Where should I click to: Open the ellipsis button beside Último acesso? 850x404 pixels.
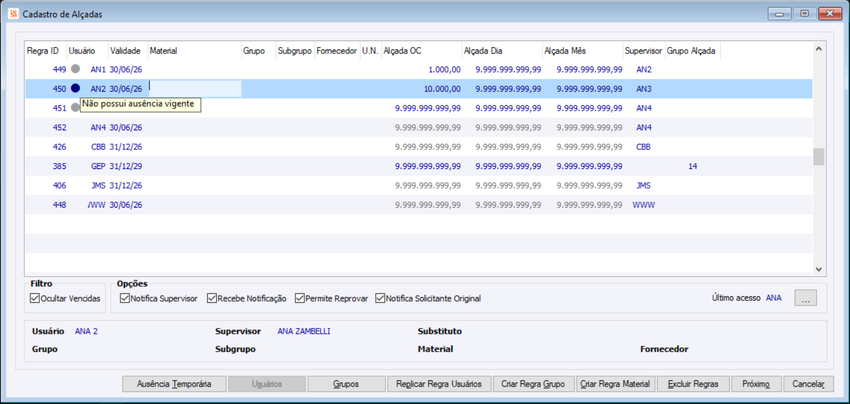806,298
